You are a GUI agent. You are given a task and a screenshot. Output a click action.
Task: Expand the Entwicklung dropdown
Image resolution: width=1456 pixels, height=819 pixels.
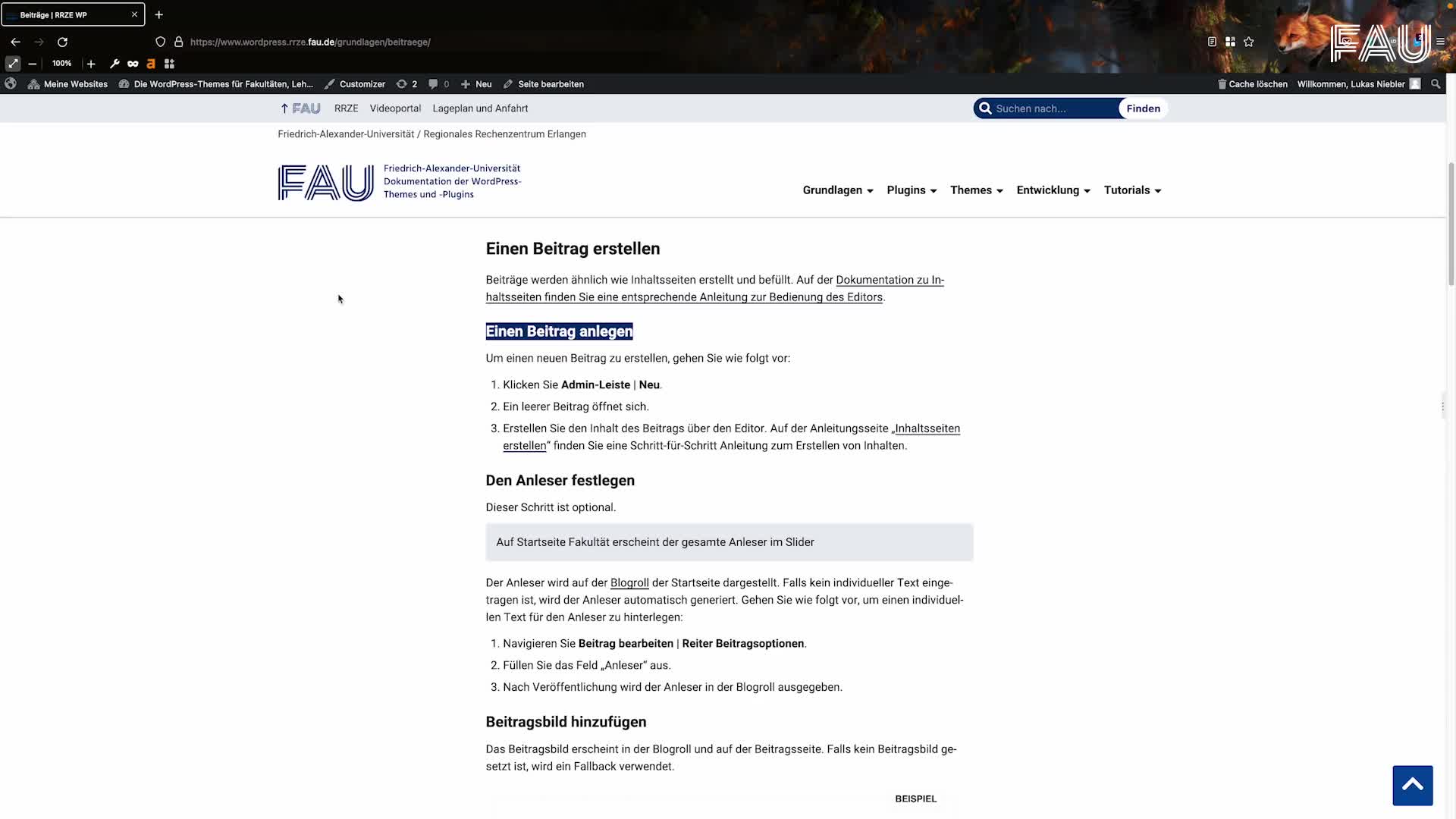coord(1053,190)
